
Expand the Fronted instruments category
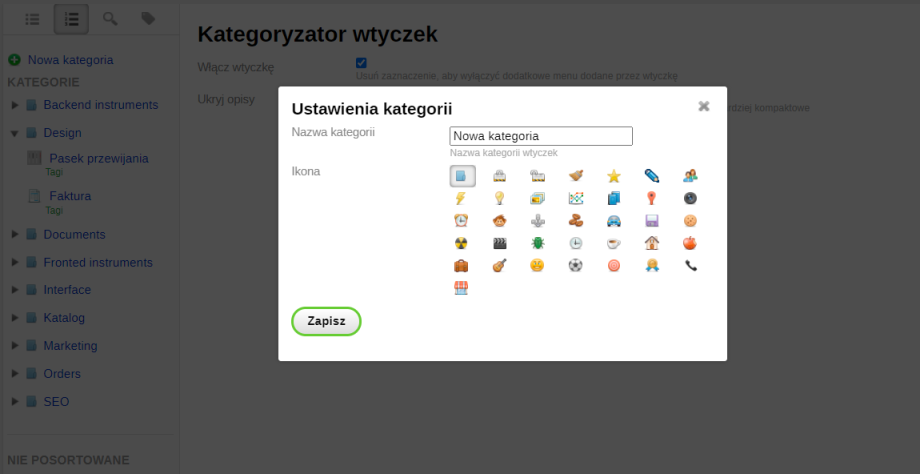coord(15,262)
